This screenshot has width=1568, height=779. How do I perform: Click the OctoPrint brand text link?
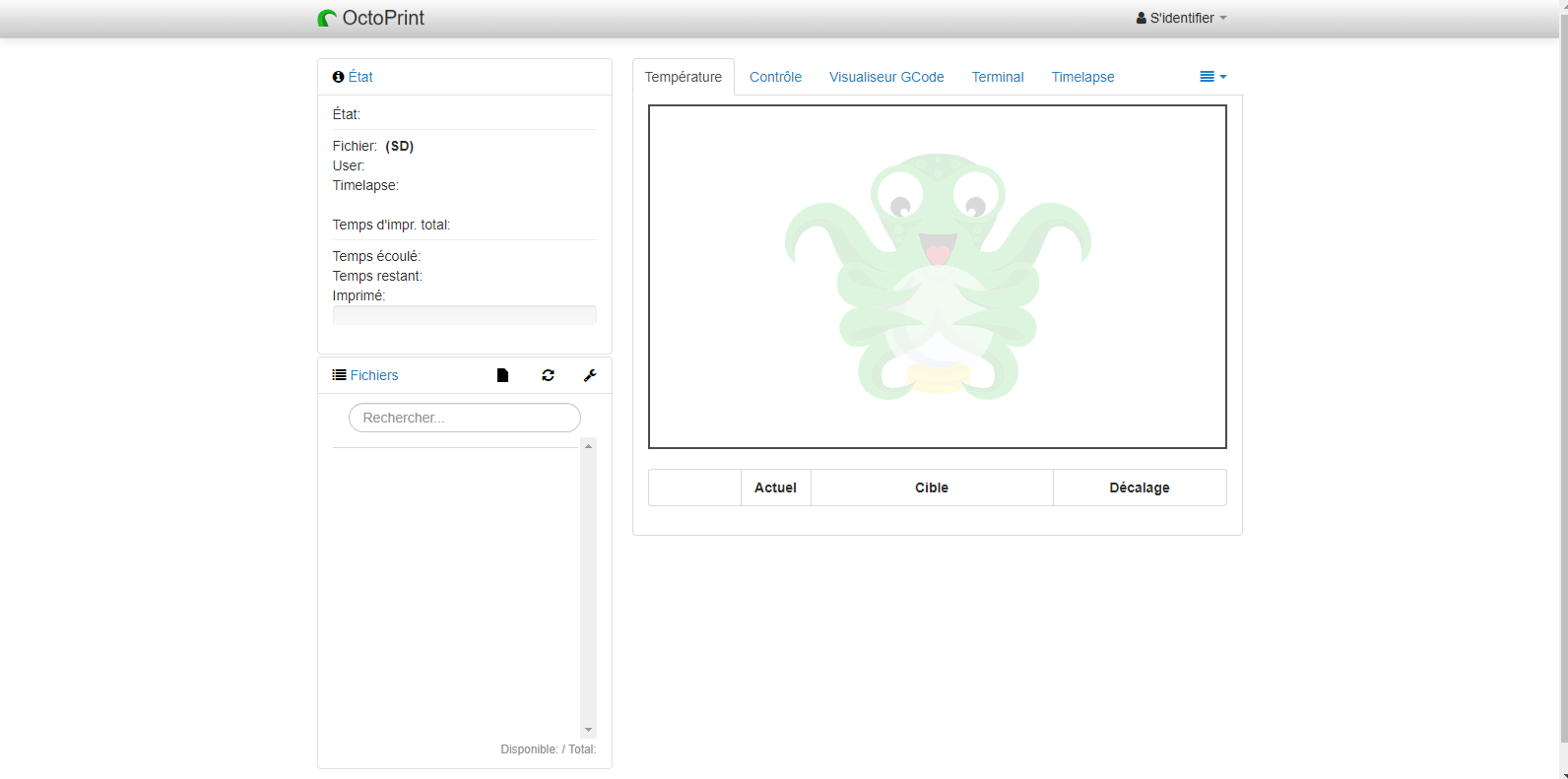(x=383, y=19)
